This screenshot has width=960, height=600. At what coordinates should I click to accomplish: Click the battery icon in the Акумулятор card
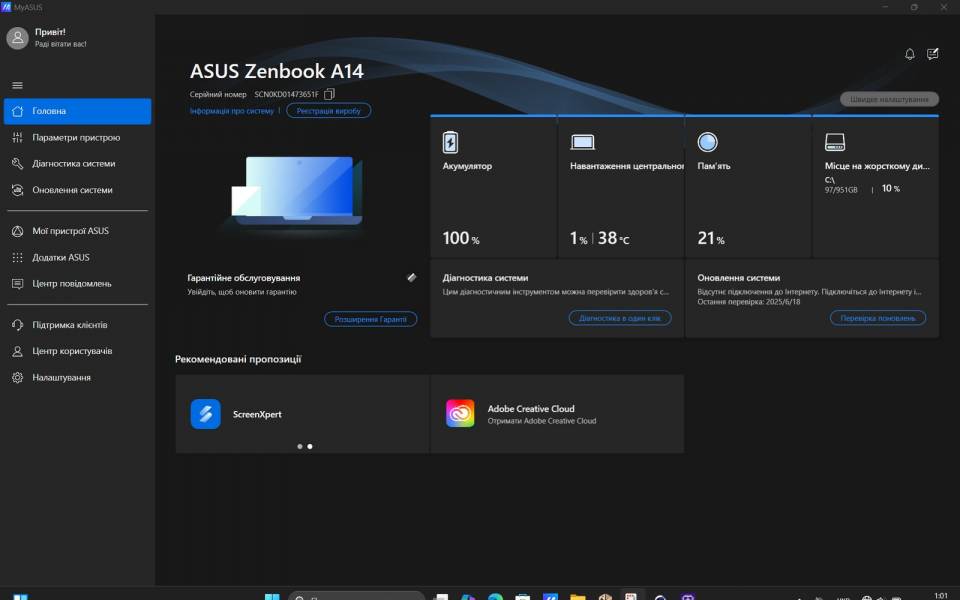(450, 142)
